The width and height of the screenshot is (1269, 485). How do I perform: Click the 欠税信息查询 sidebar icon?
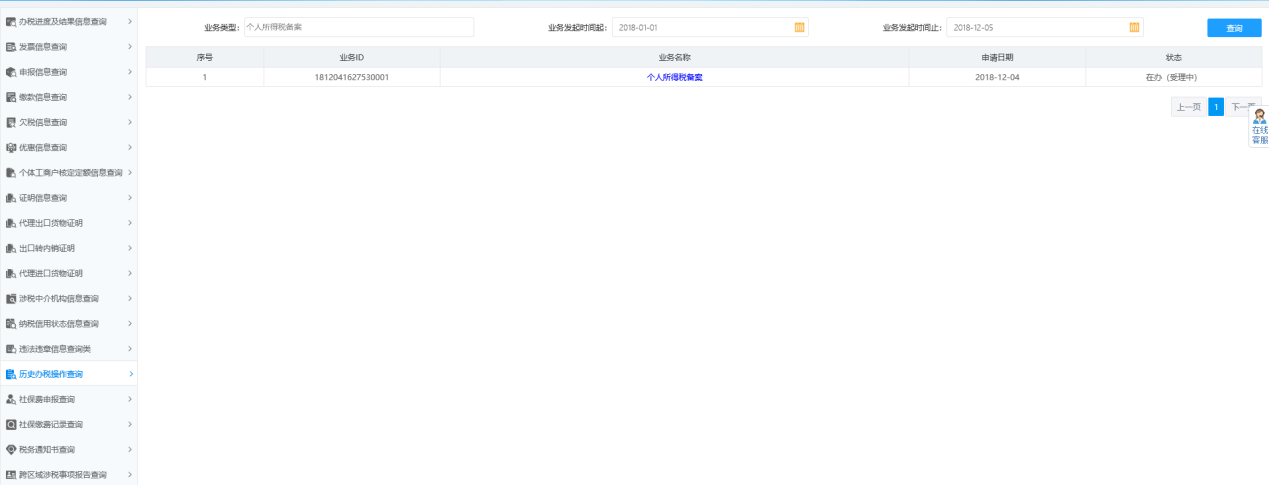pyautogui.click(x=11, y=122)
